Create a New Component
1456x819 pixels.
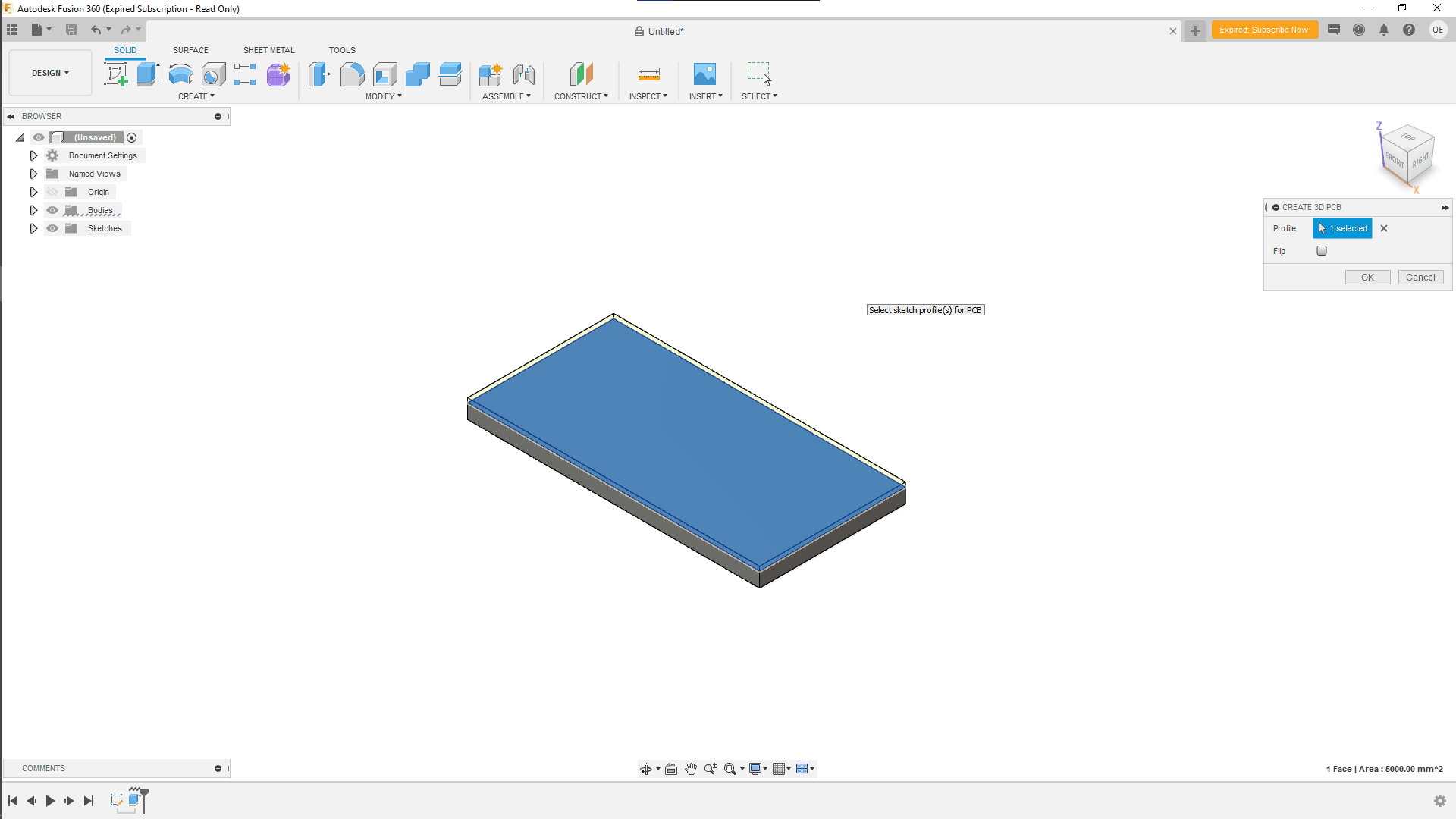[491, 74]
